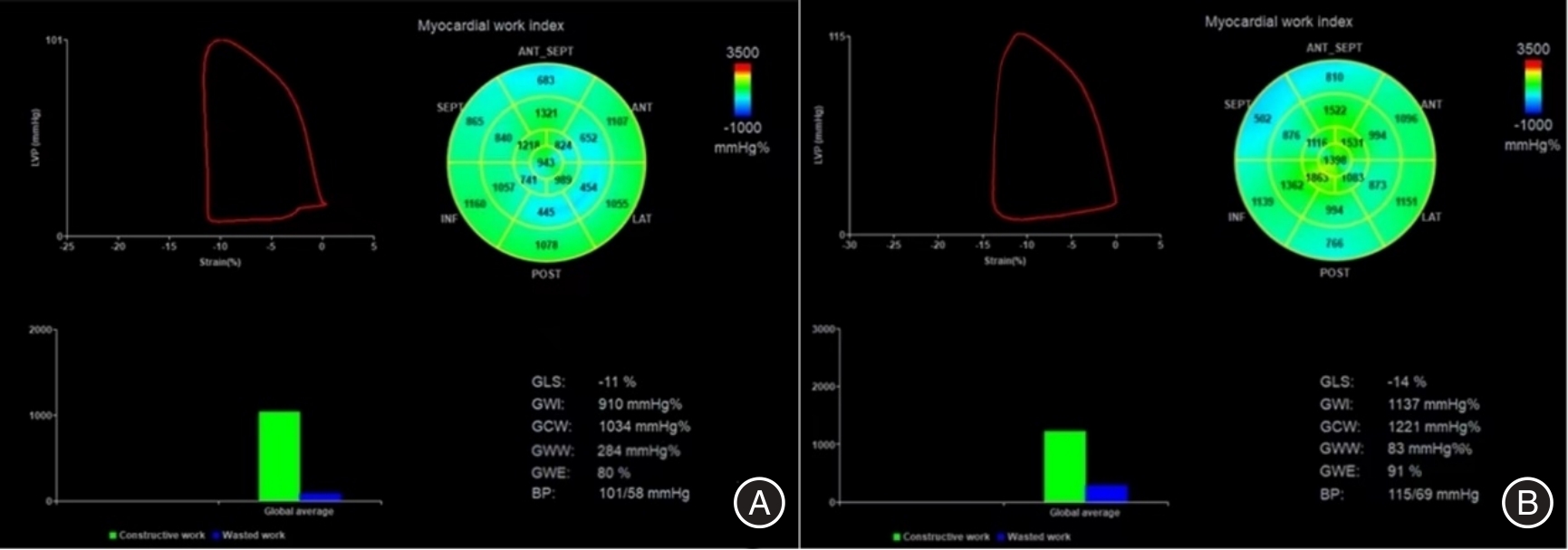Click the Myocardial work index title in panel B
Screen dimensions: 1568x550
(x=1278, y=22)
